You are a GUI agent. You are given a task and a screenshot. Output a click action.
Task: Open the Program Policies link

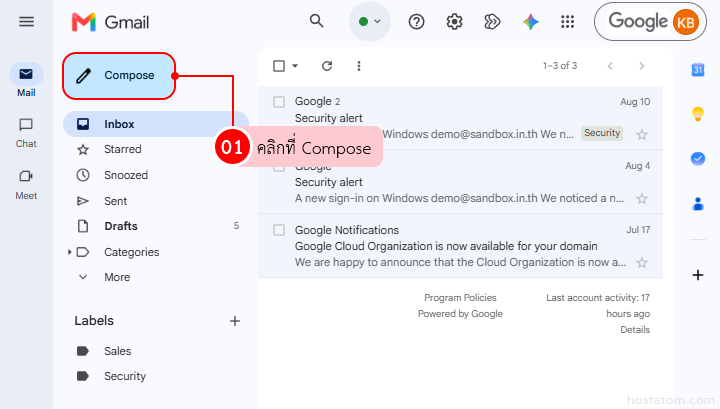[x=460, y=298]
